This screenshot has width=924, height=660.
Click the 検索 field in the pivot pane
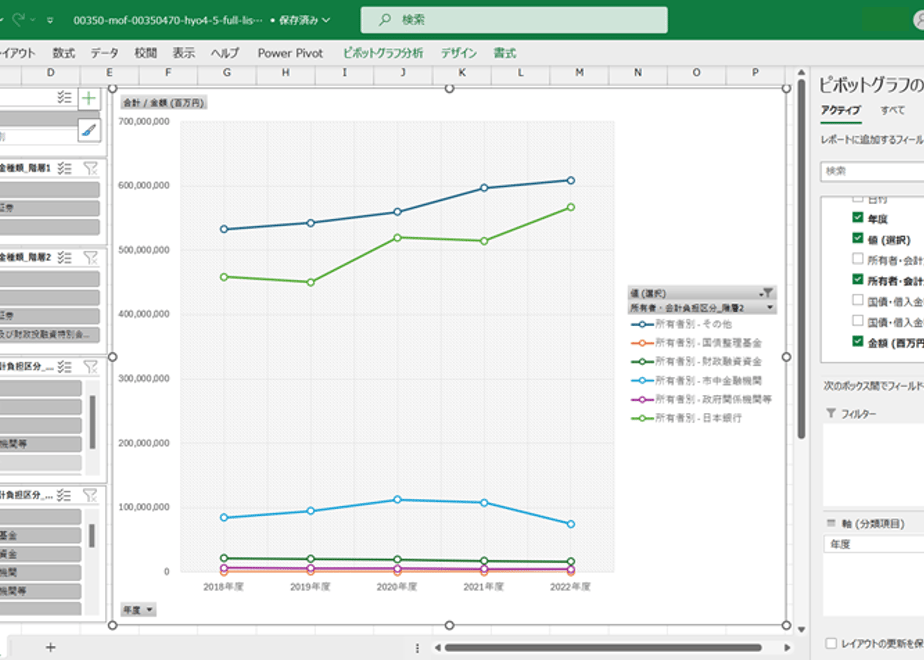872,171
